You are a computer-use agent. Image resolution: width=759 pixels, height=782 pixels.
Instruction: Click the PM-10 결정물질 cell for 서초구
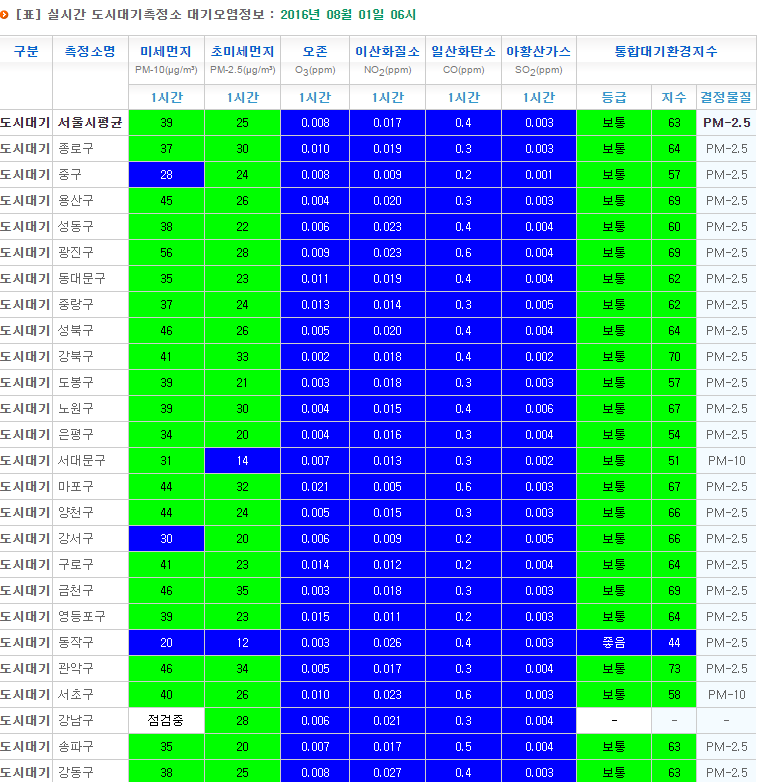(x=726, y=695)
